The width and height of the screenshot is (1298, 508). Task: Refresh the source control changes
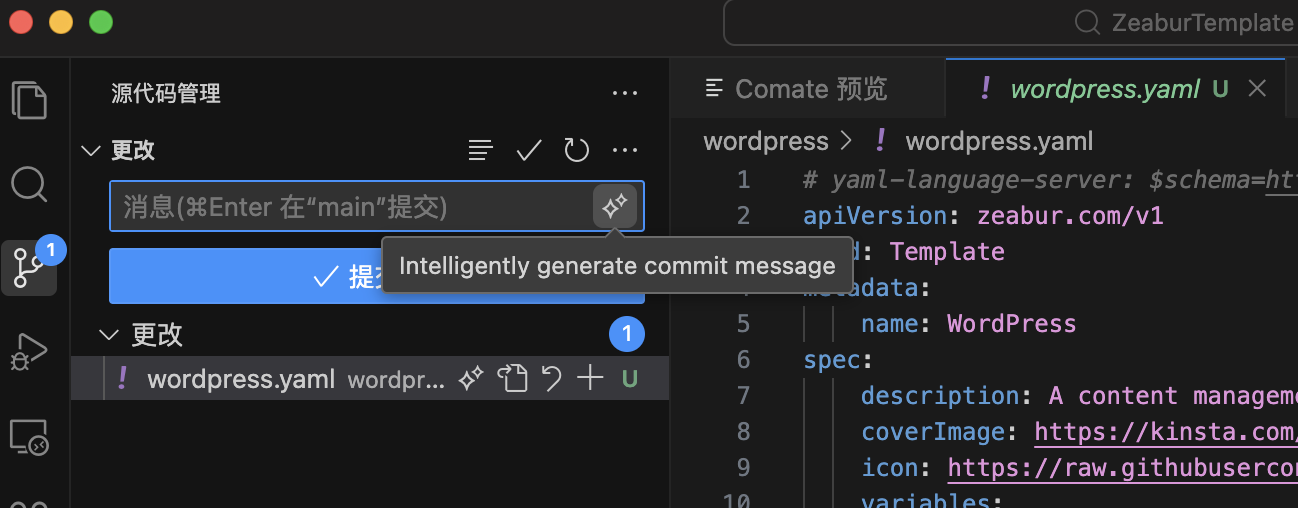(577, 151)
